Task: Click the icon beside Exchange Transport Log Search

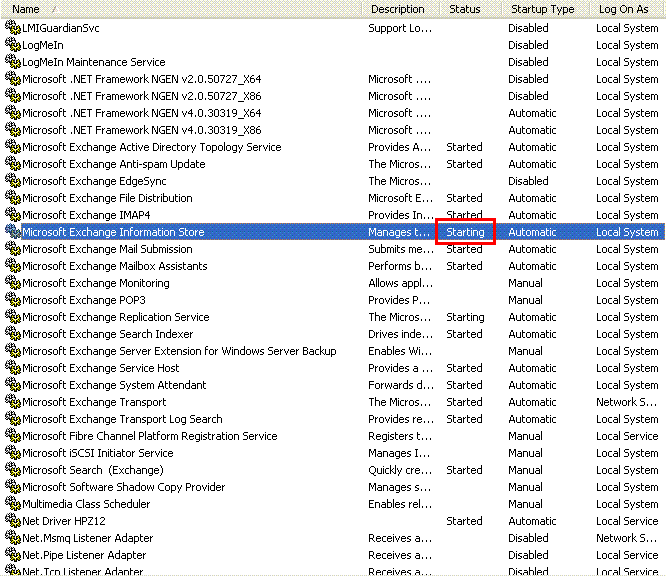Action: 13,418
